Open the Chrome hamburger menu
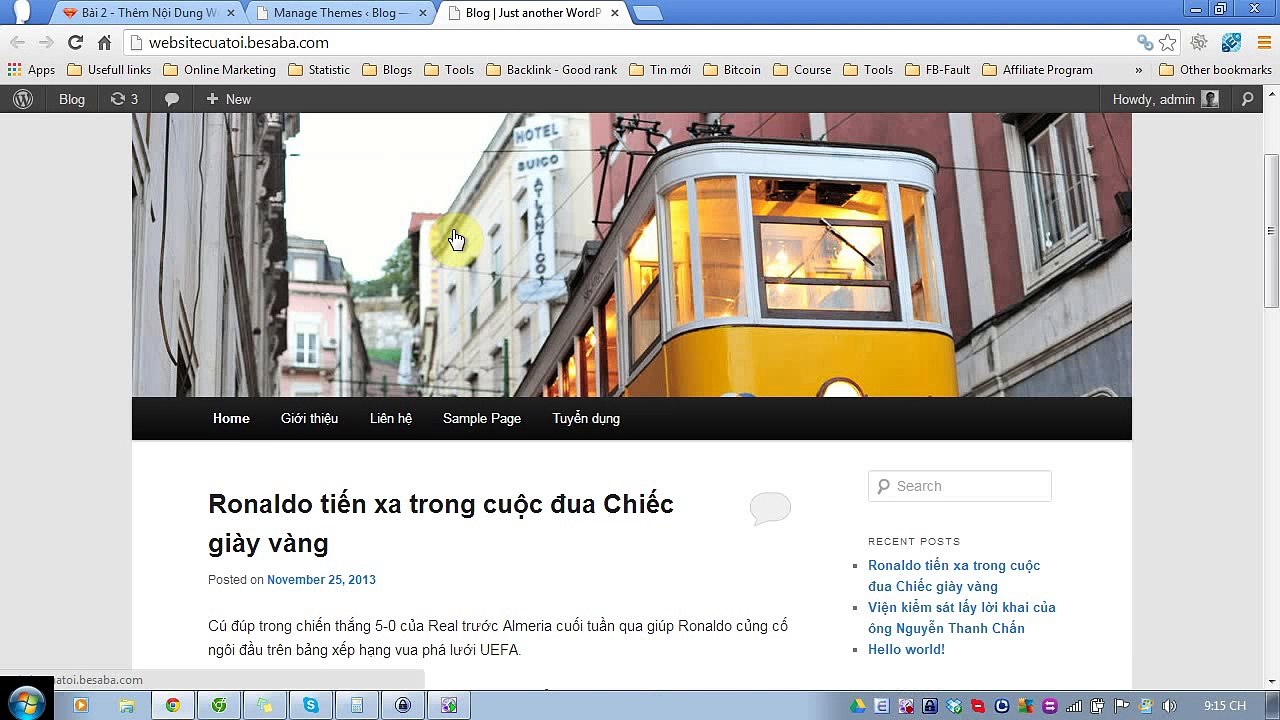This screenshot has height=720, width=1280. [x=1263, y=42]
